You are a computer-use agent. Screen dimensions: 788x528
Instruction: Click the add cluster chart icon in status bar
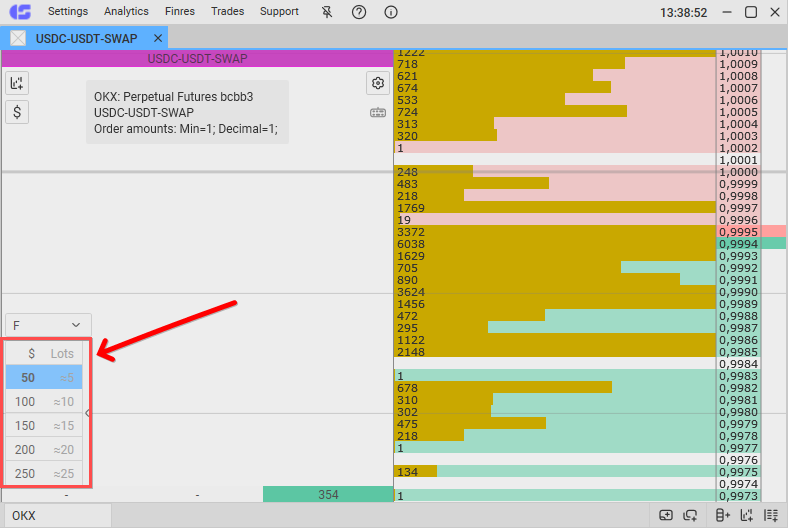pyautogui.click(x=747, y=515)
